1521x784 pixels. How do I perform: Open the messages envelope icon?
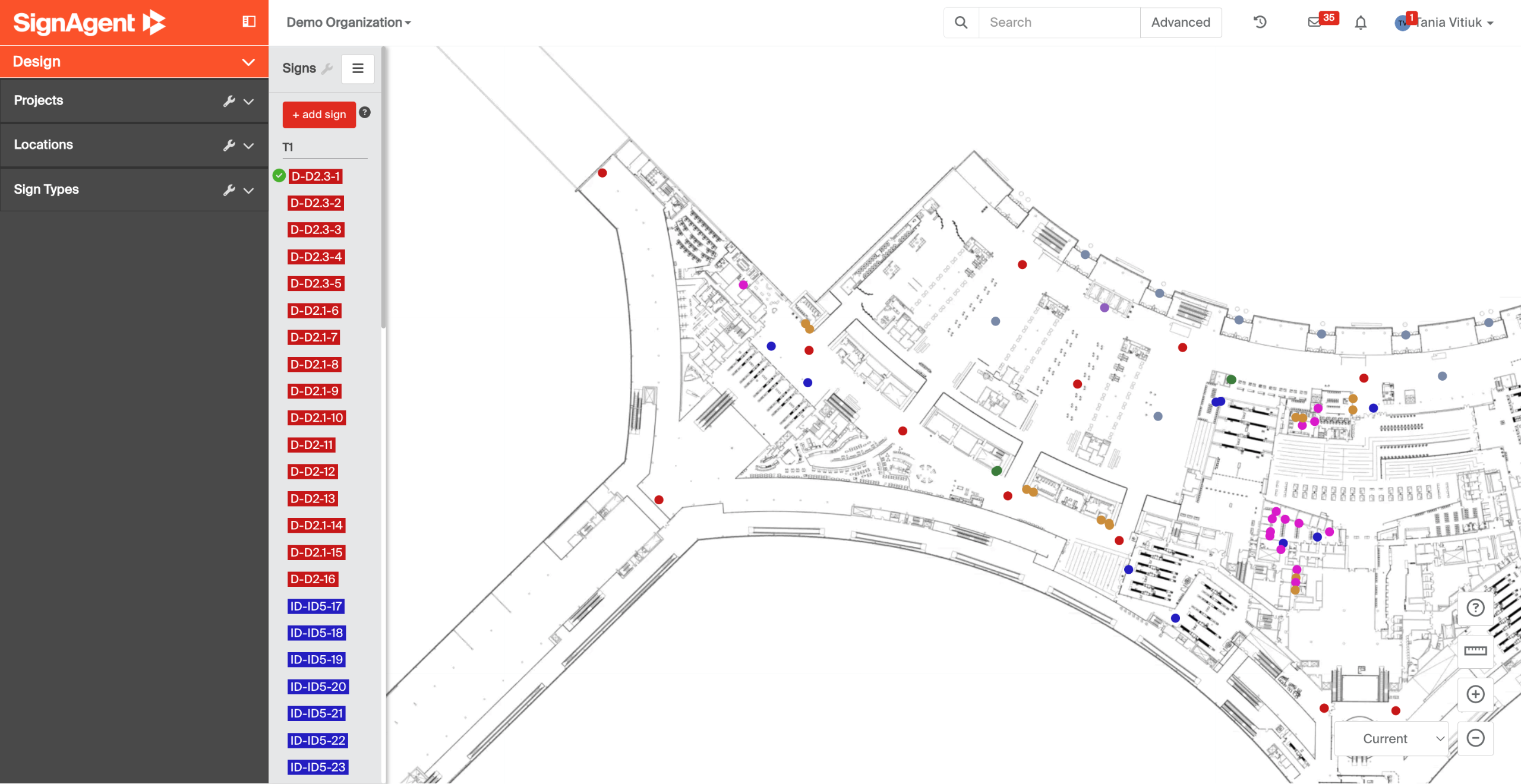[1314, 23]
